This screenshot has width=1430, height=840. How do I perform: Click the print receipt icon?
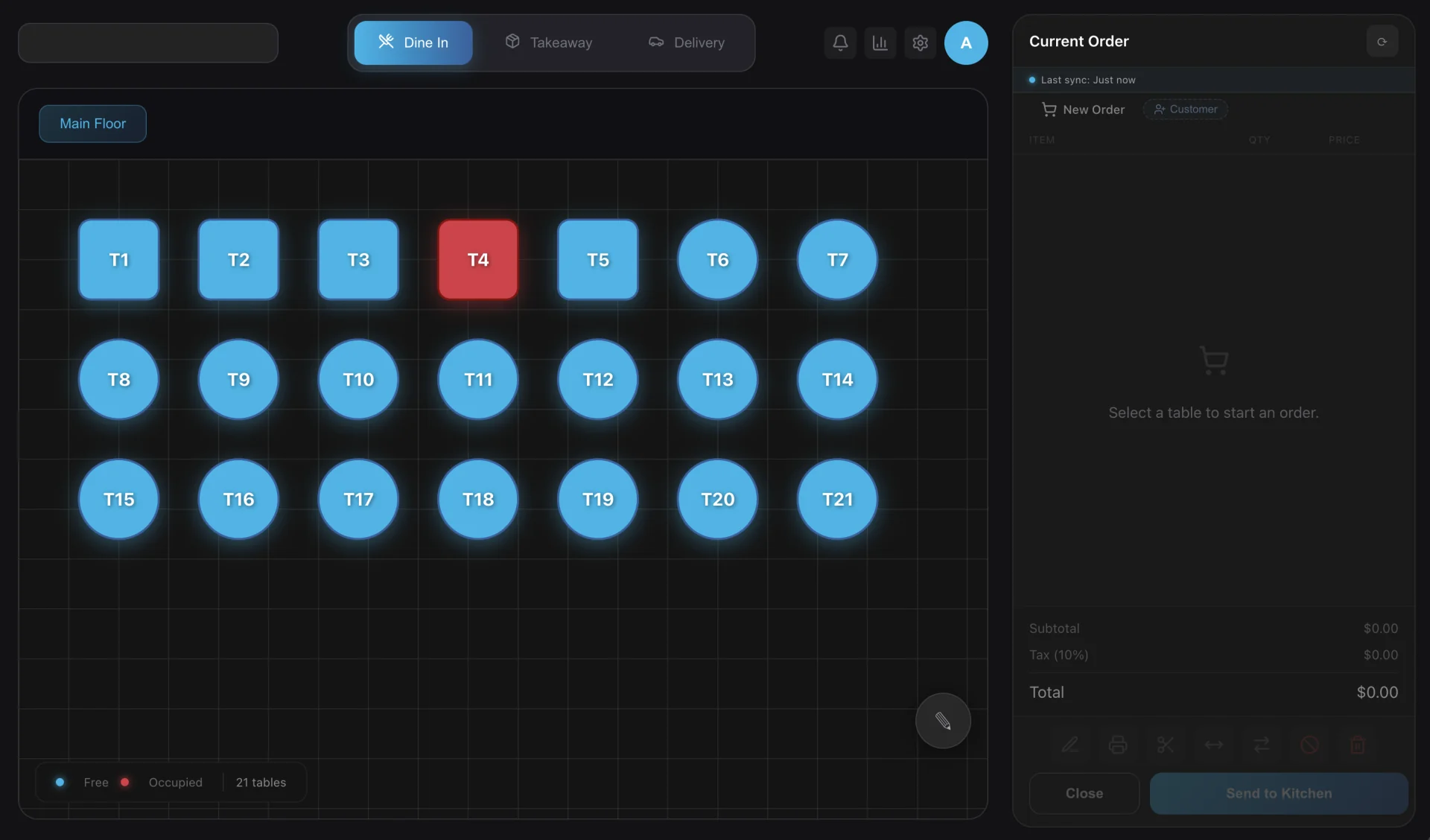click(x=1117, y=744)
